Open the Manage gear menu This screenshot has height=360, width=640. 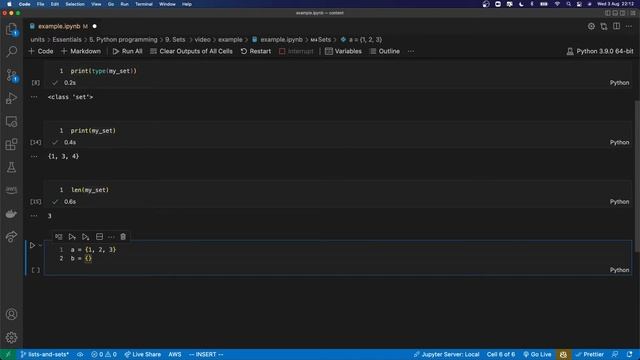11,338
